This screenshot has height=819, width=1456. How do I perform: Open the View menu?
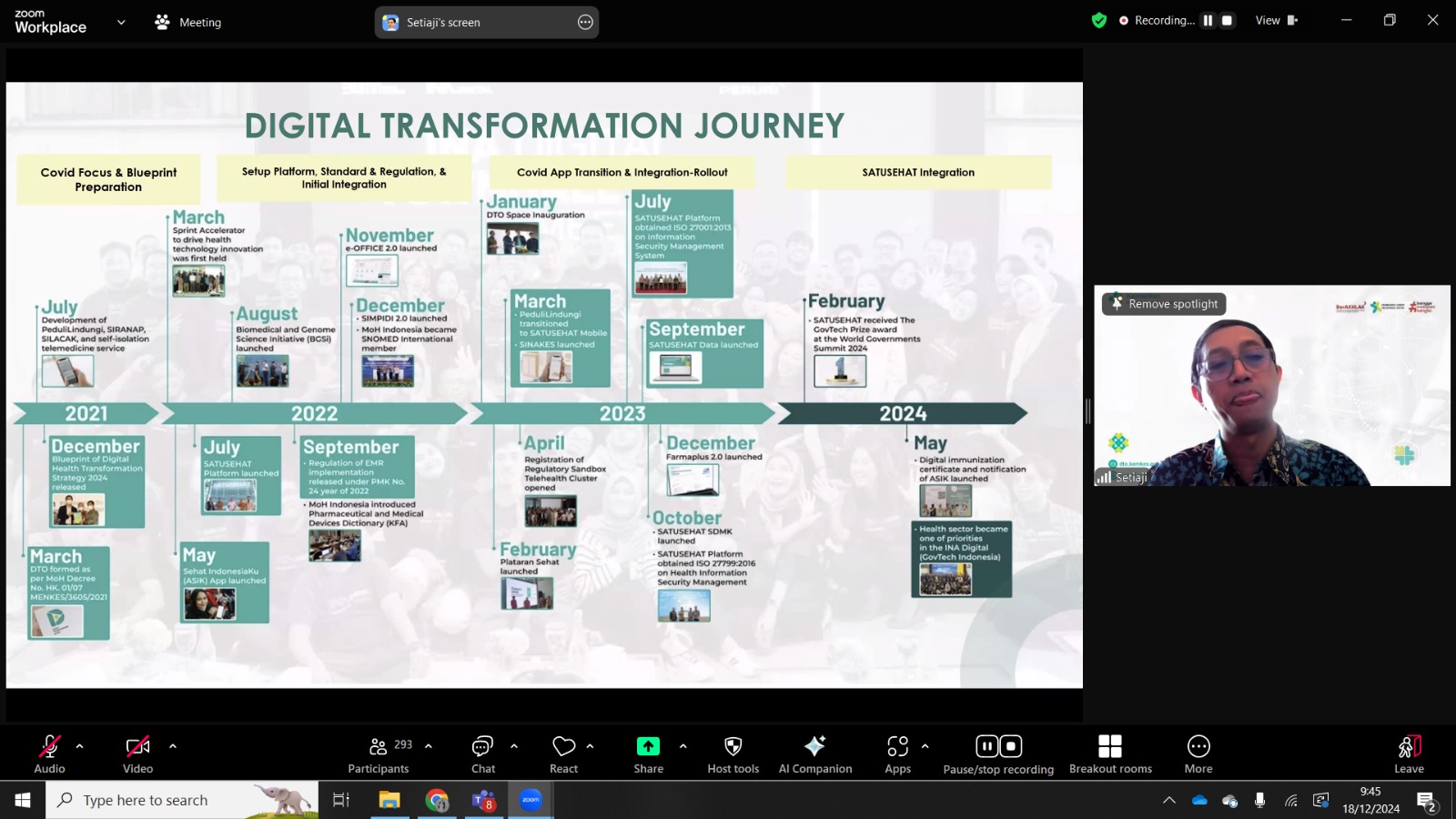pos(1276,20)
